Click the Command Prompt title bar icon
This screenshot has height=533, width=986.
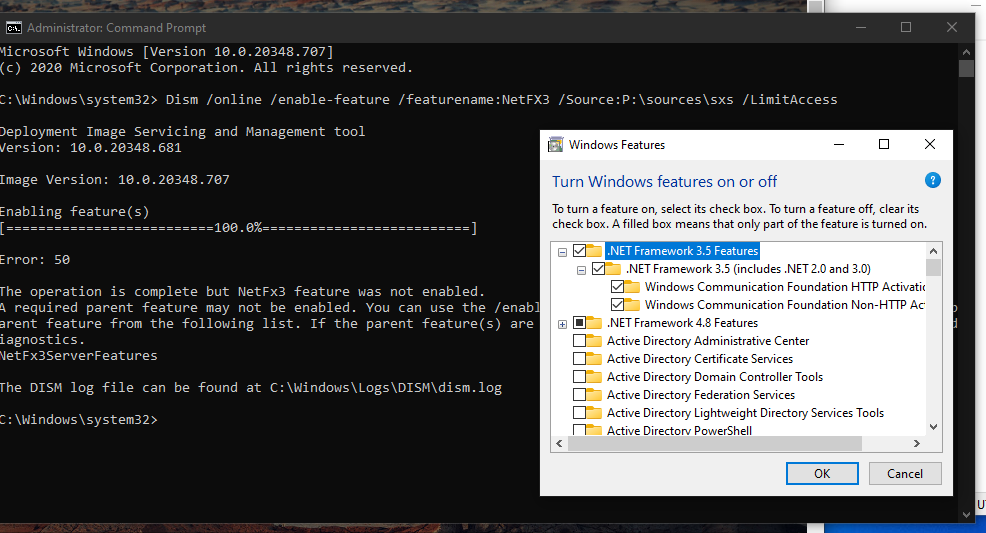[13, 28]
